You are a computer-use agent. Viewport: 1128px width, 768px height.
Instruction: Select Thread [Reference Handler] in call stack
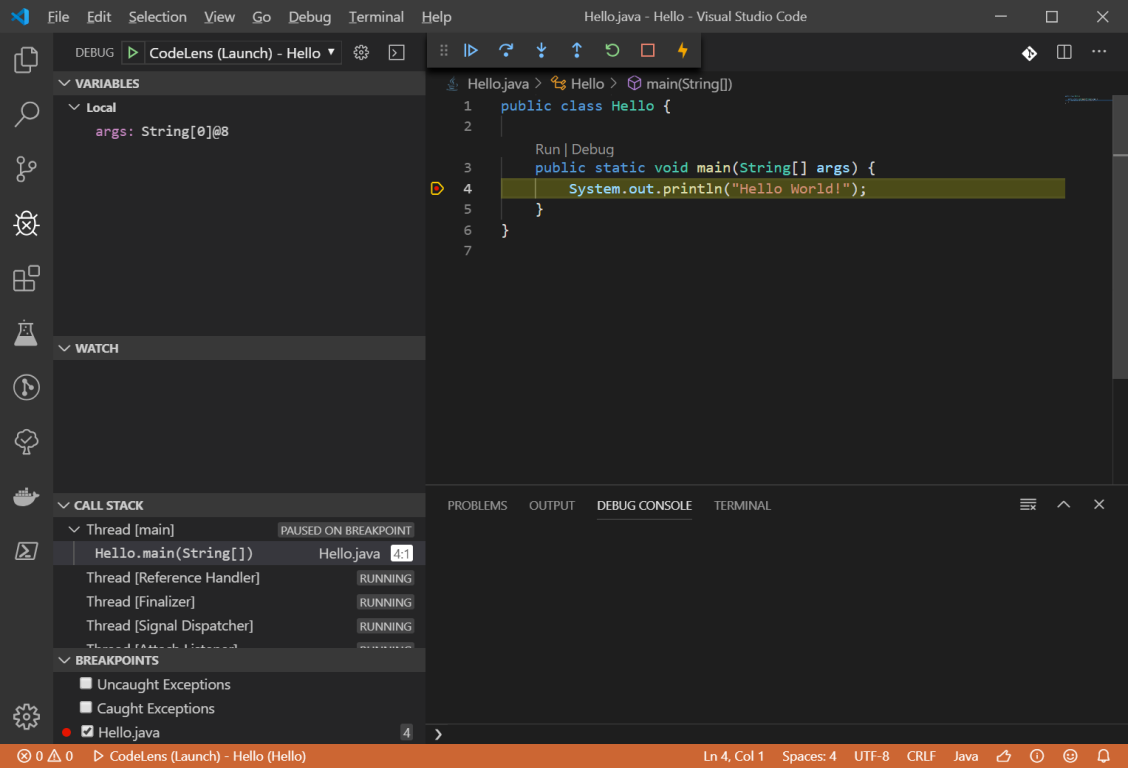point(239,577)
